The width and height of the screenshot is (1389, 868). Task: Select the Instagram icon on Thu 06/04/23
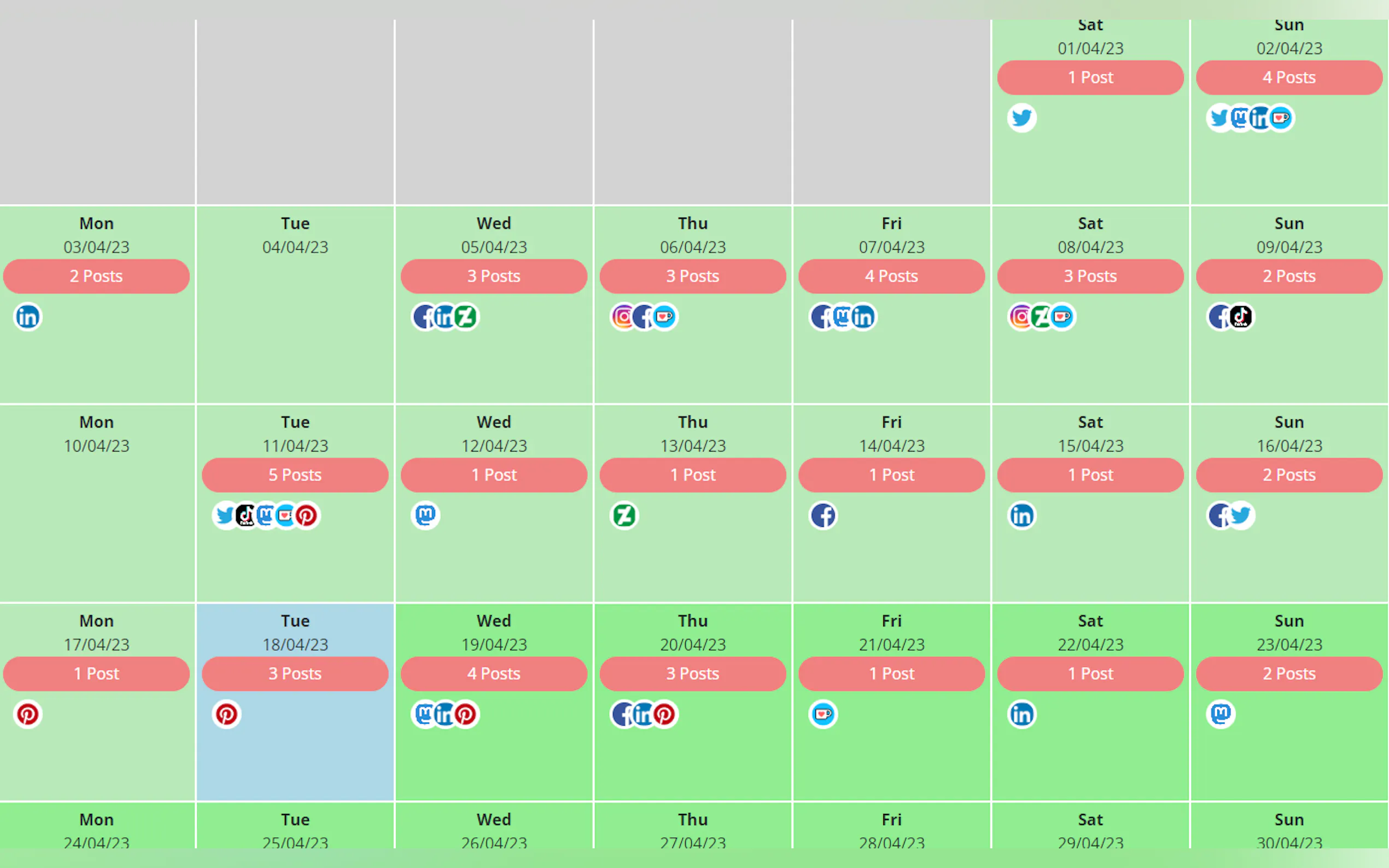pos(622,316)
